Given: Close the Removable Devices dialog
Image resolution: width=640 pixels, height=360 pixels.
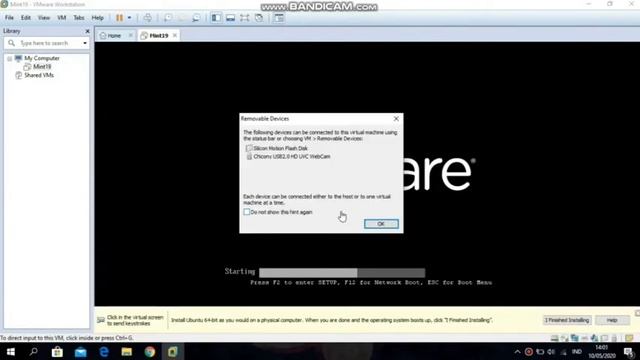Looking at the screenshot, I should [x=396, y=119].
